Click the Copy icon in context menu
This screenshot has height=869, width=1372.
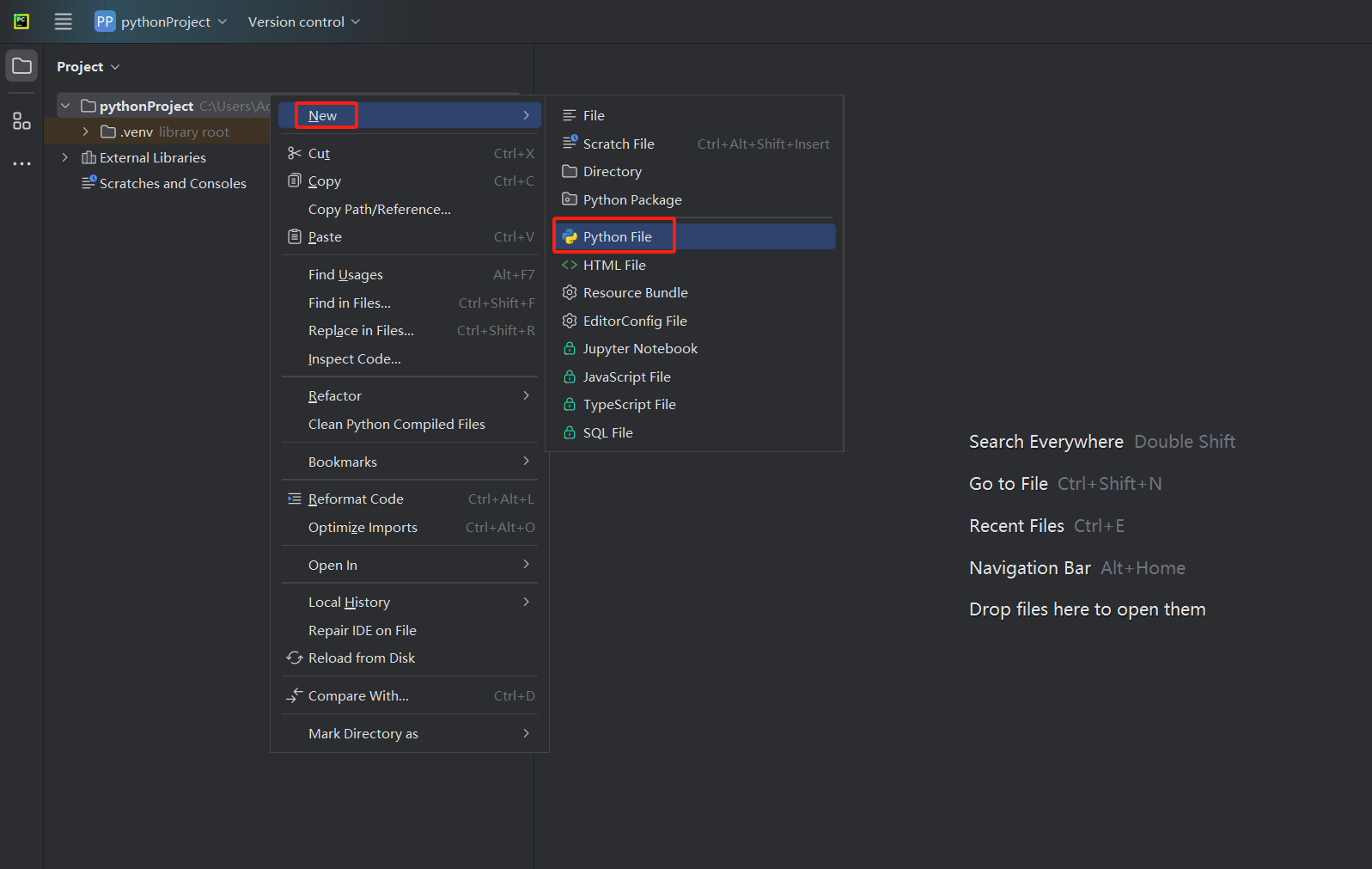295,181
